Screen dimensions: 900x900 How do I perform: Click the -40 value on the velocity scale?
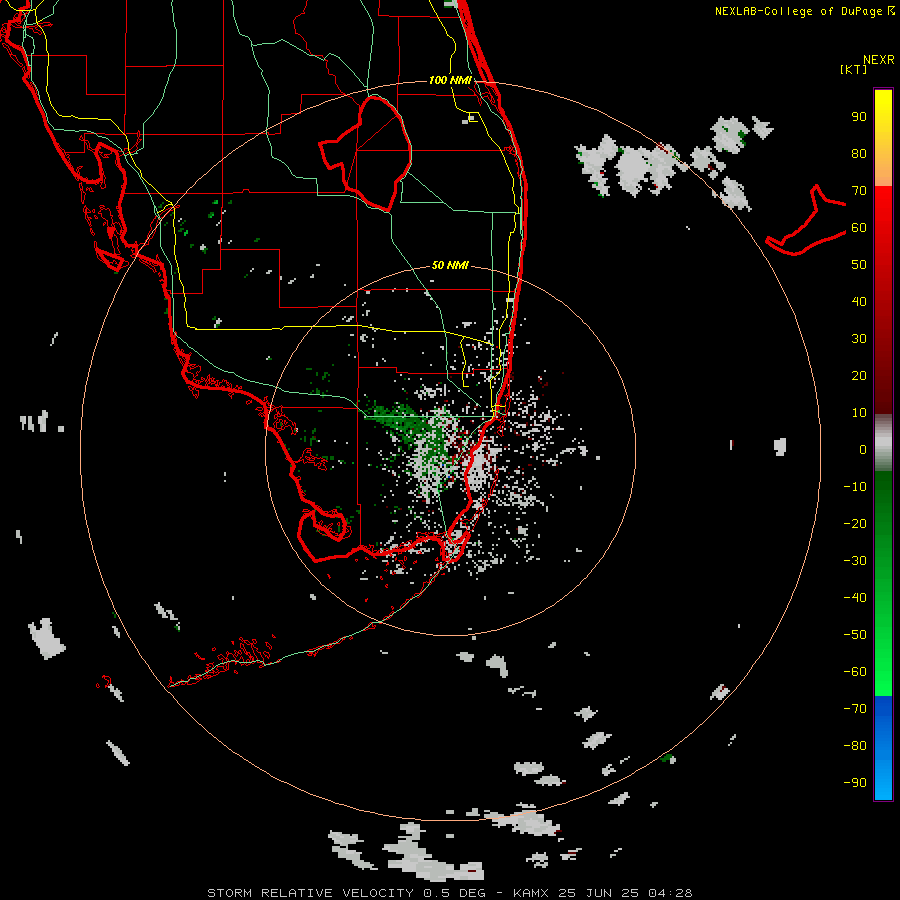[x=855, y=598]
